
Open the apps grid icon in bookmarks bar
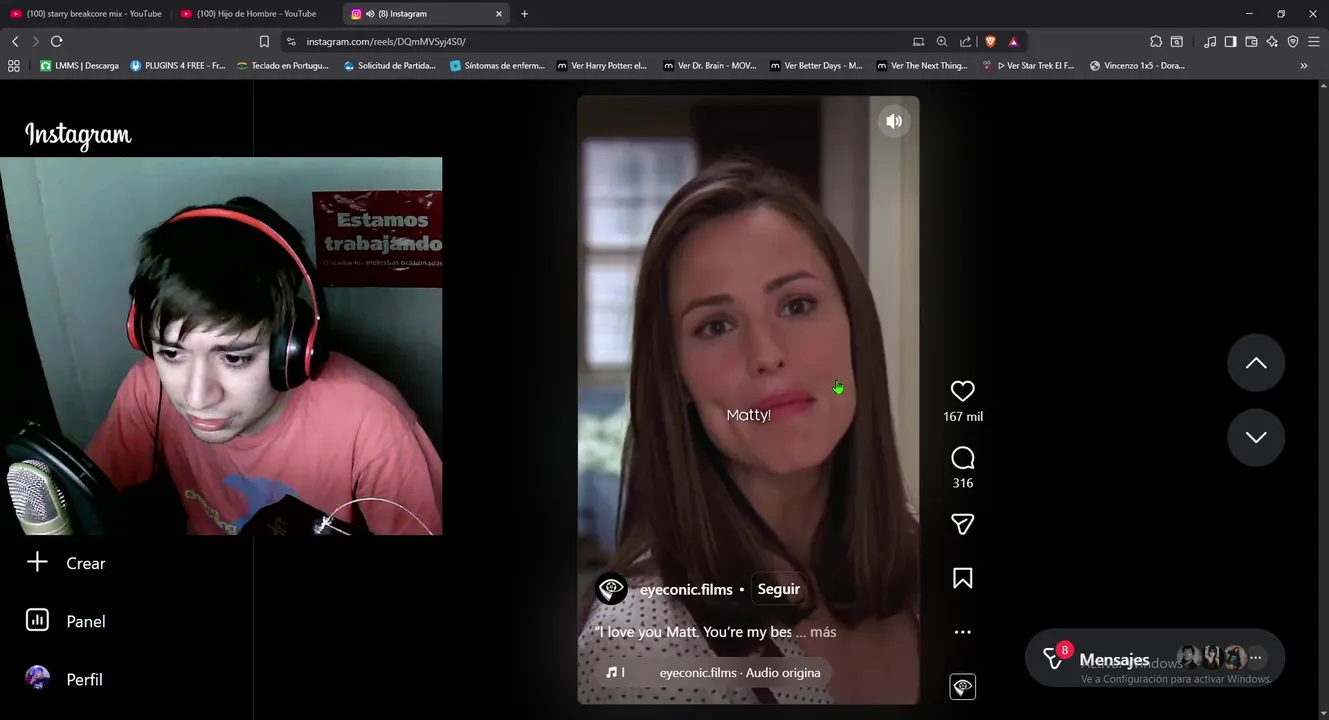14,65
